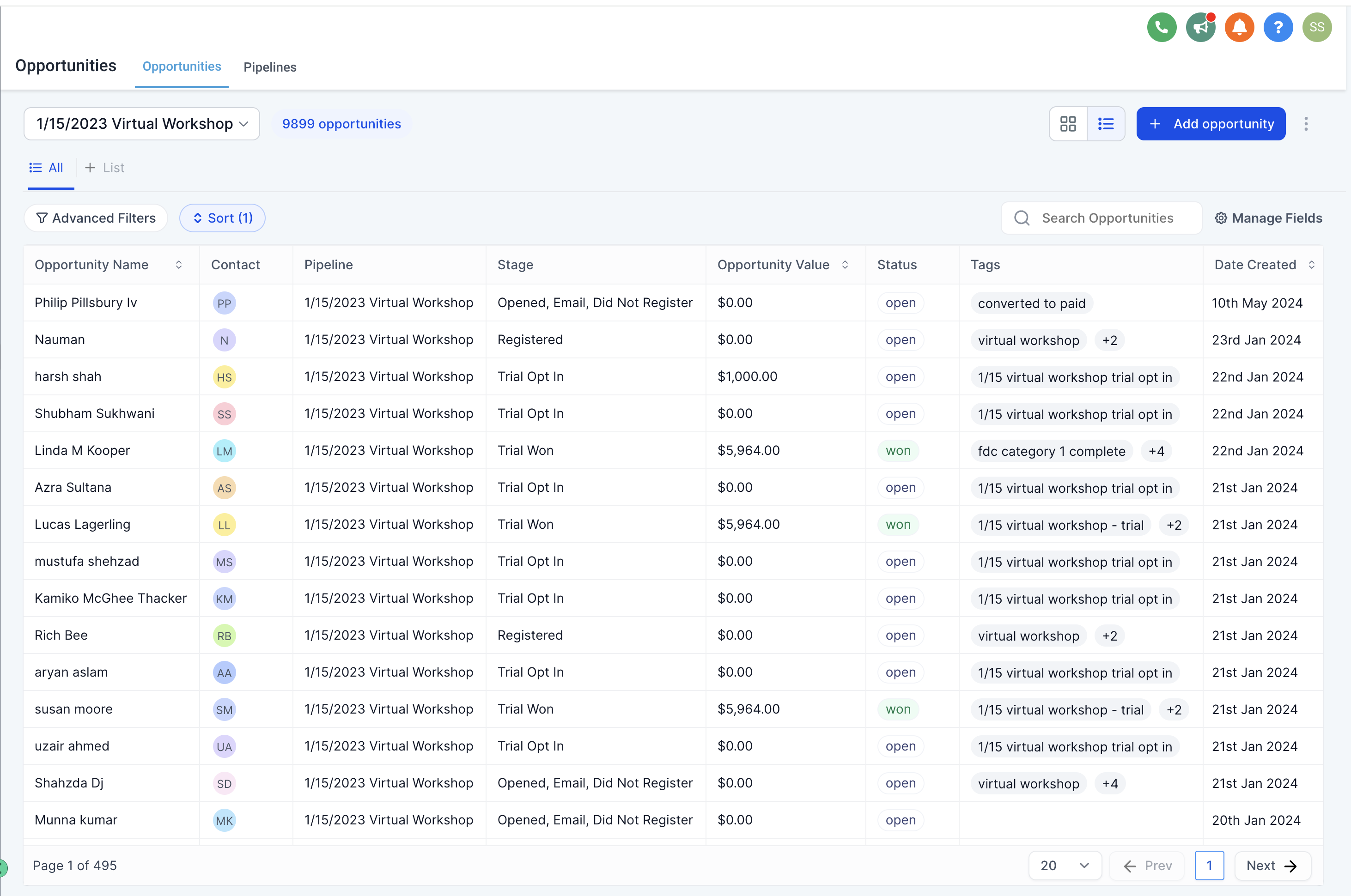Click the Manage Fields gear icon
Screen dimensions: 1351x896
click(1221, 218)
